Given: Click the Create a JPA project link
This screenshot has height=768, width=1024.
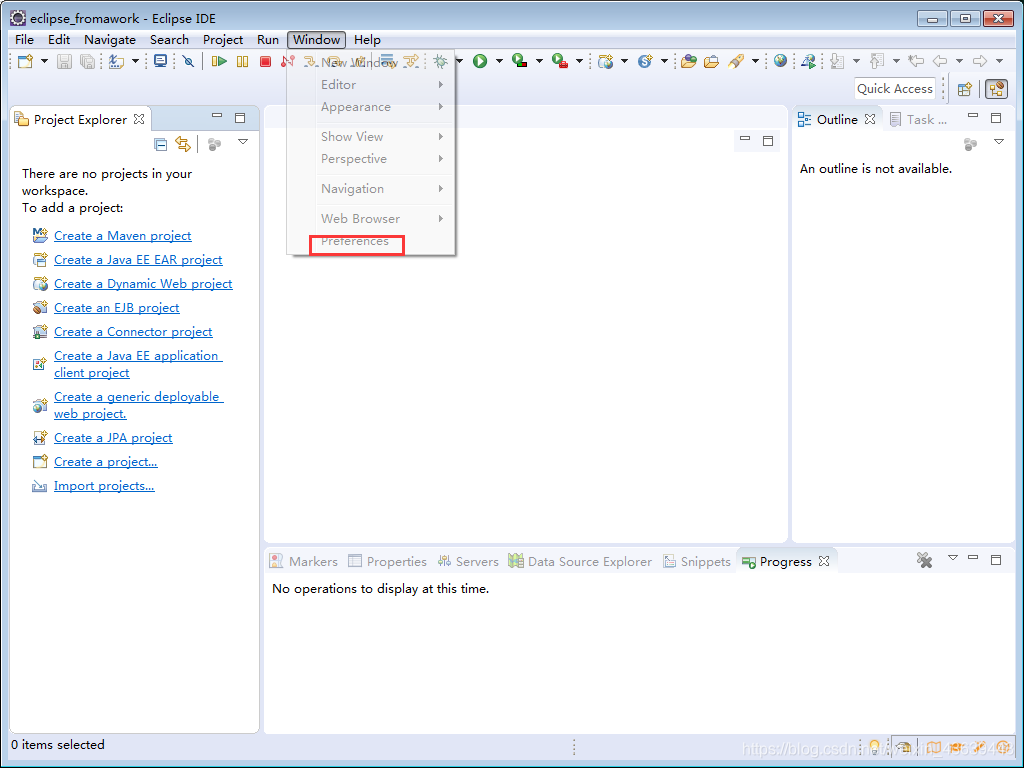Looking at the screenshot, I should (x=113, y=438).
